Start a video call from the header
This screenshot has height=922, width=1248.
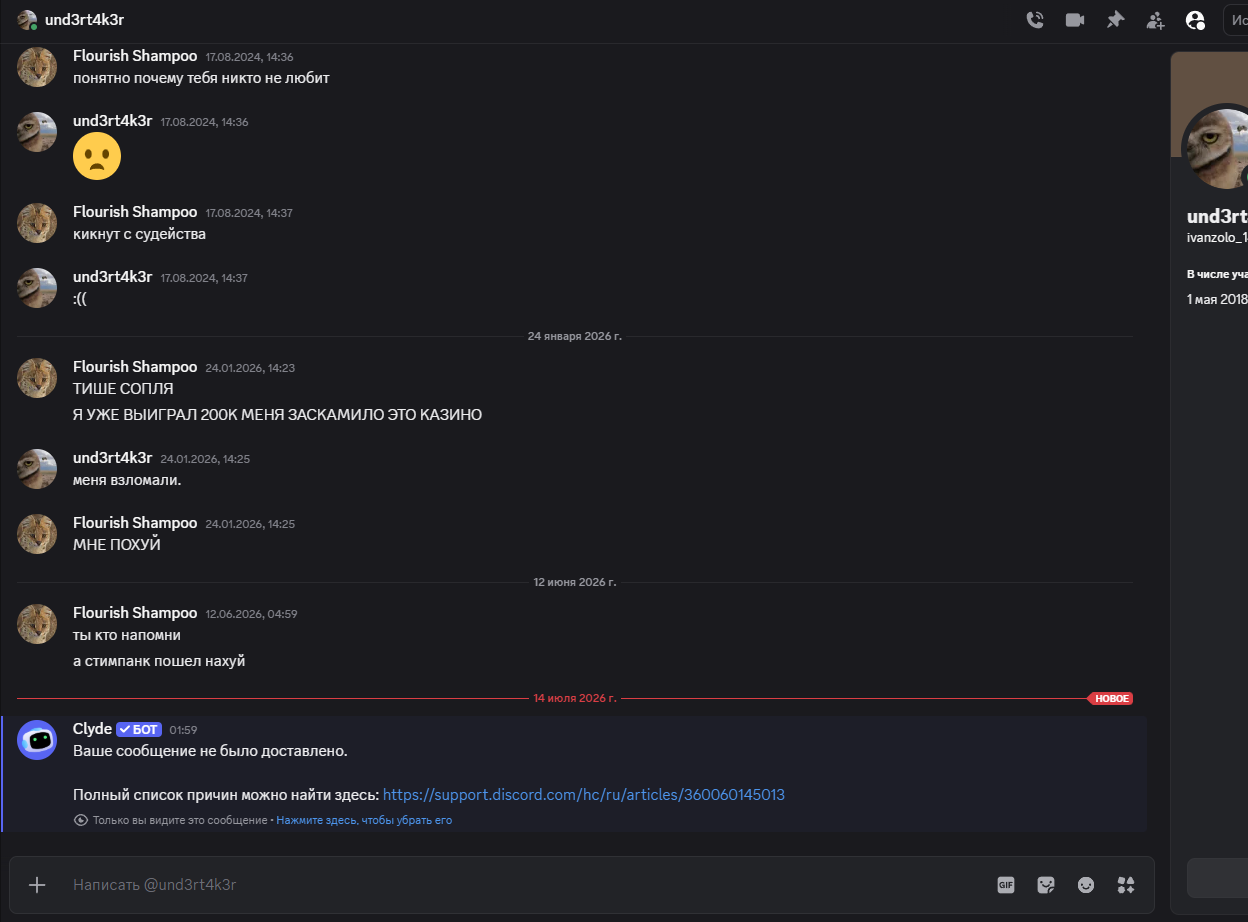(1075, 20)
